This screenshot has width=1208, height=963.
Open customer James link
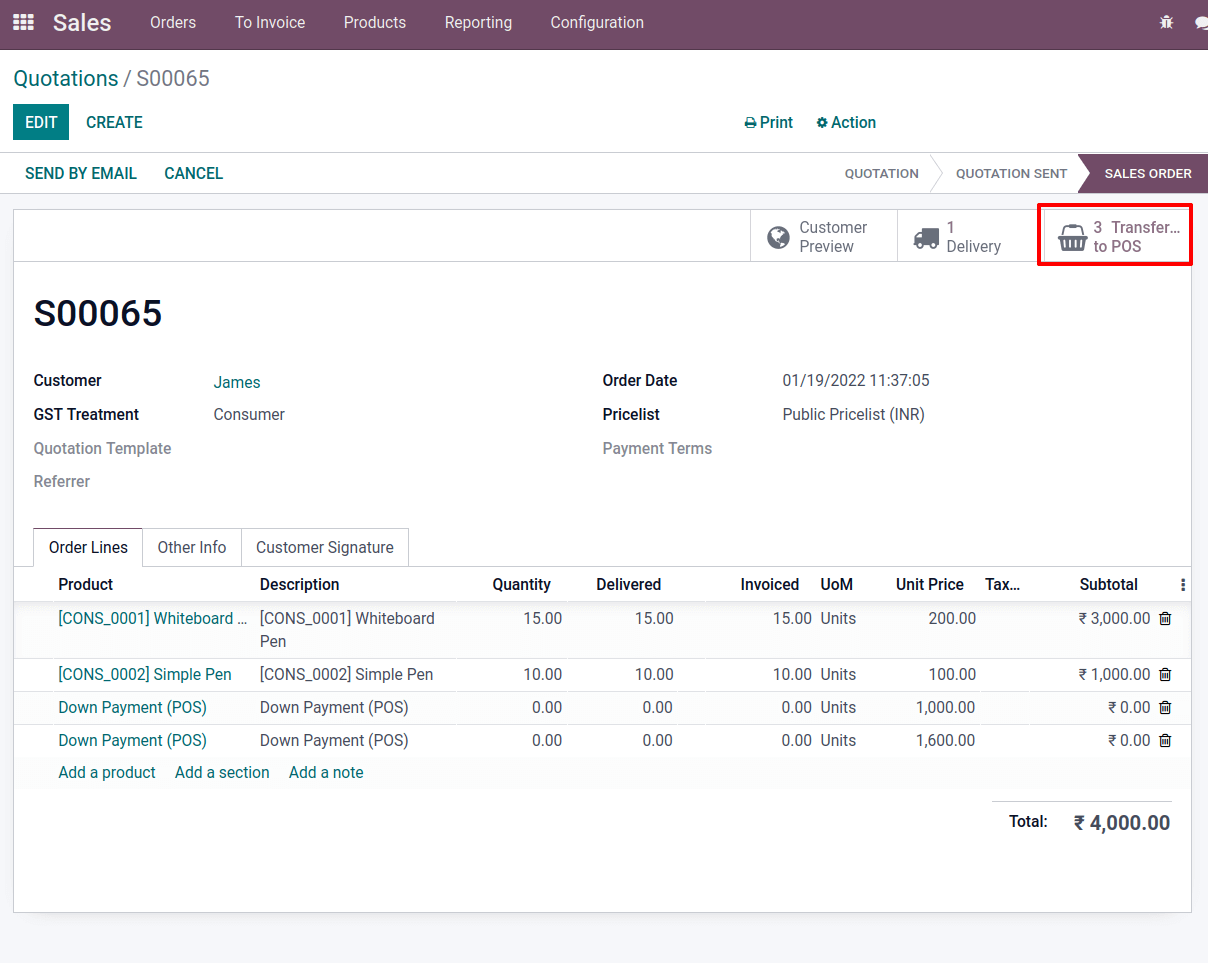pyautogui.click(x=237, y=382)
